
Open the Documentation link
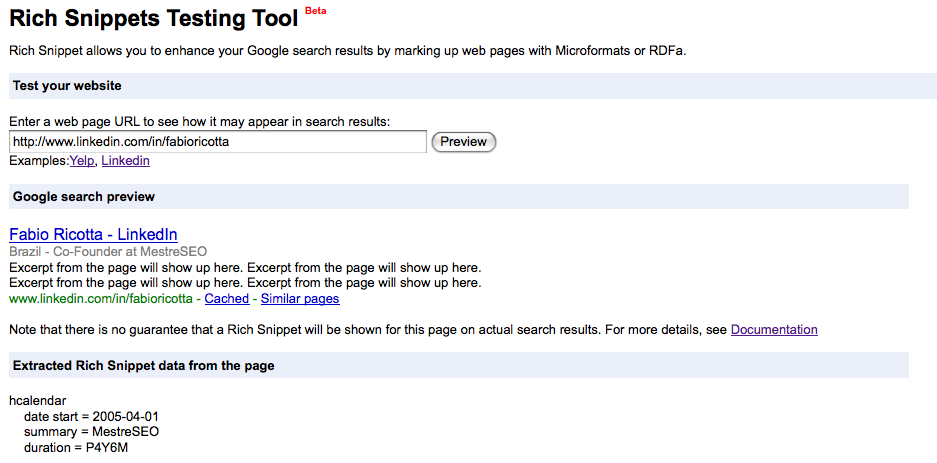(774, 330)
